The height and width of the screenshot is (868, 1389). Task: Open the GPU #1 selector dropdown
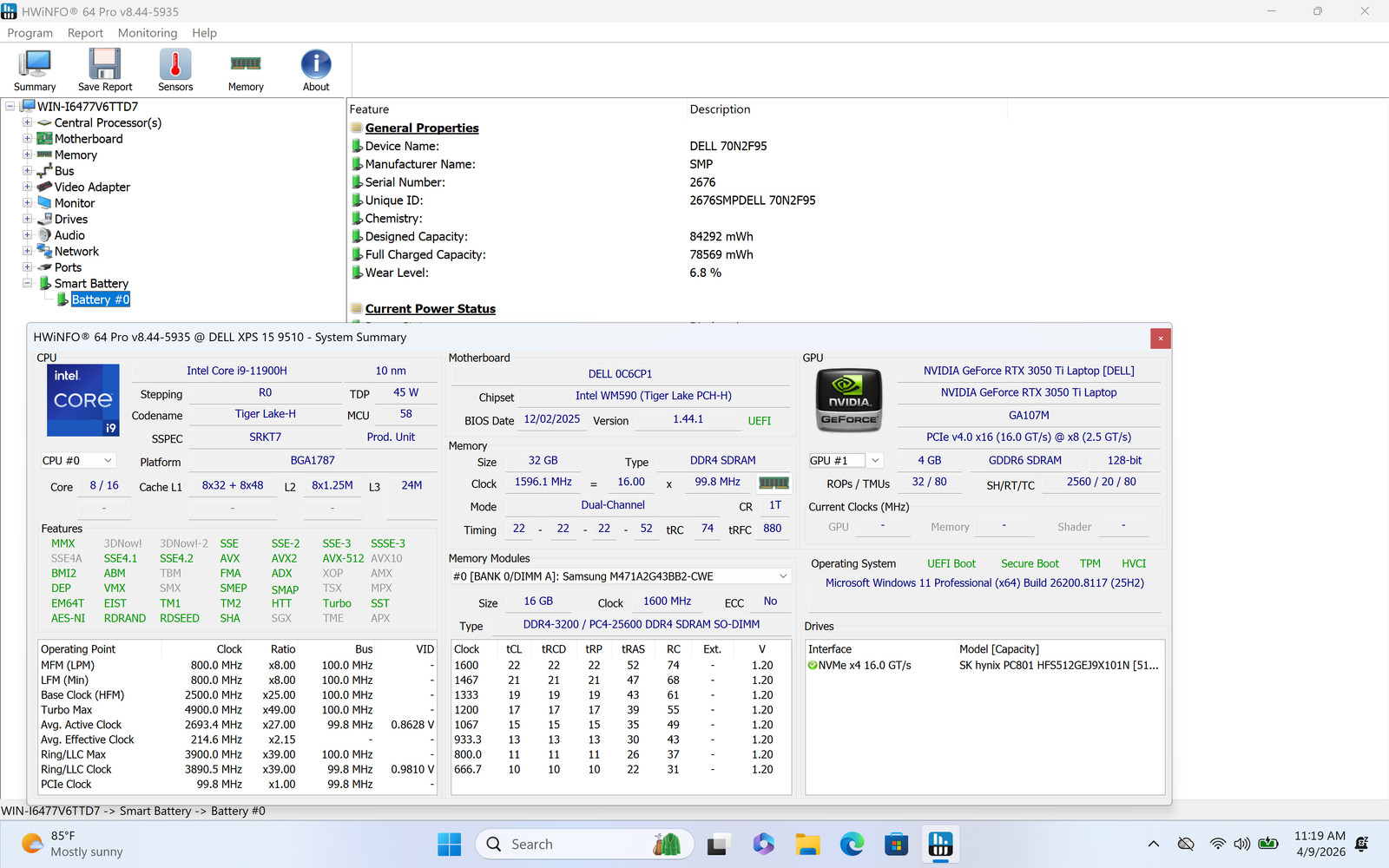[846, 461]
